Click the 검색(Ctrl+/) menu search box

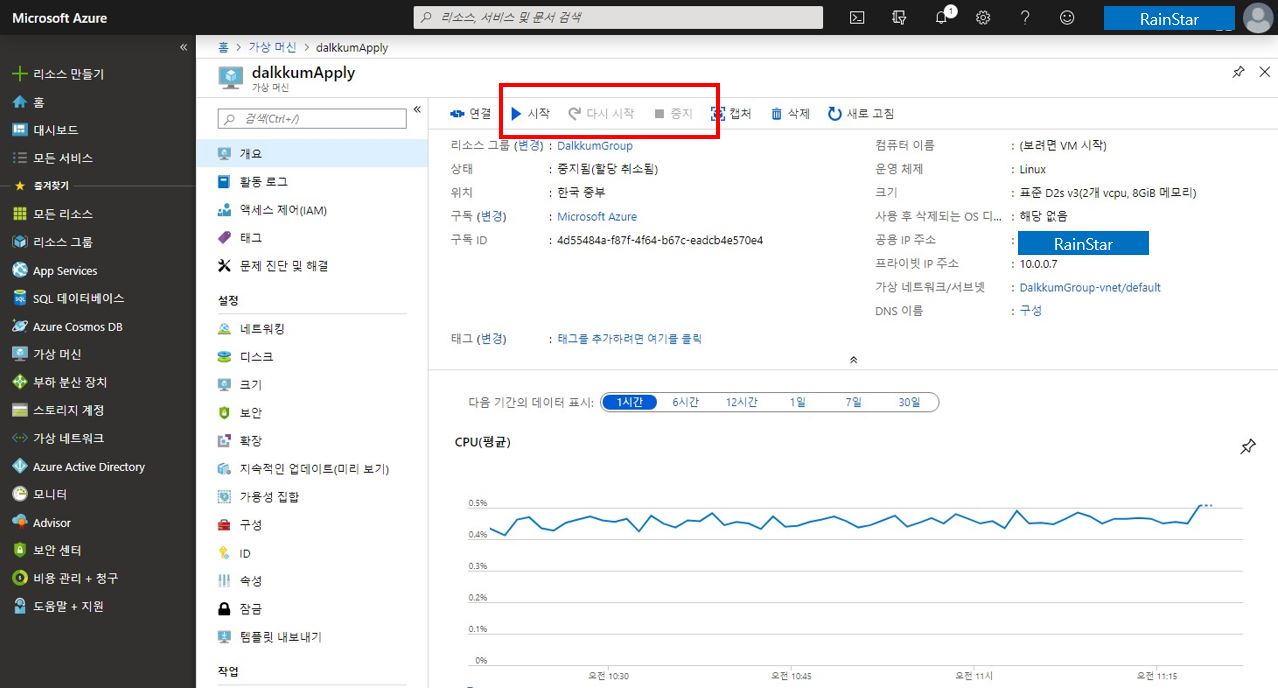312,118
